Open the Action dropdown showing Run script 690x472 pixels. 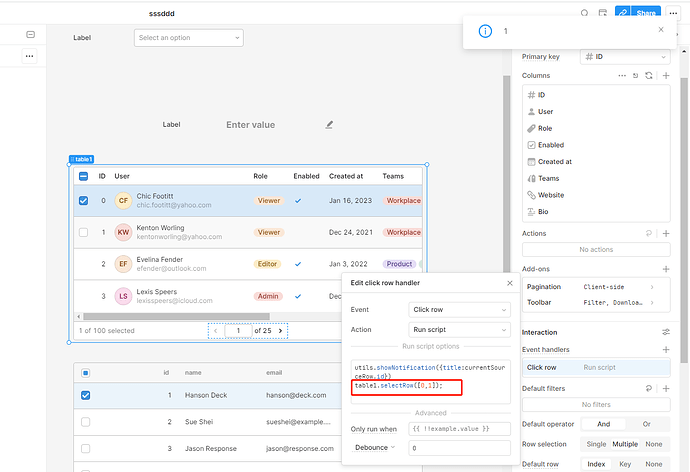pos(459,330)
